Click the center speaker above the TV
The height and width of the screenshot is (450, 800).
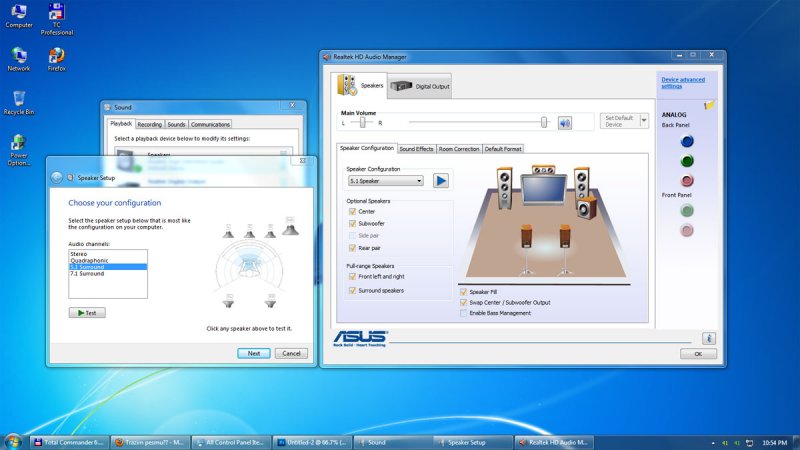[x=543, y=169]
